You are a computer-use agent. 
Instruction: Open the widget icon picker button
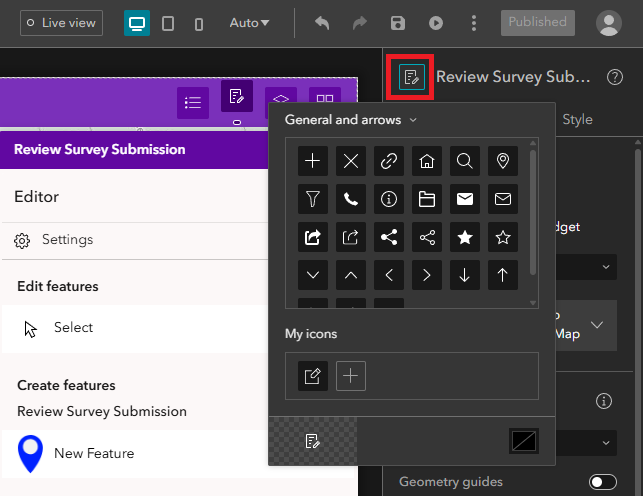tap(411, 77)
